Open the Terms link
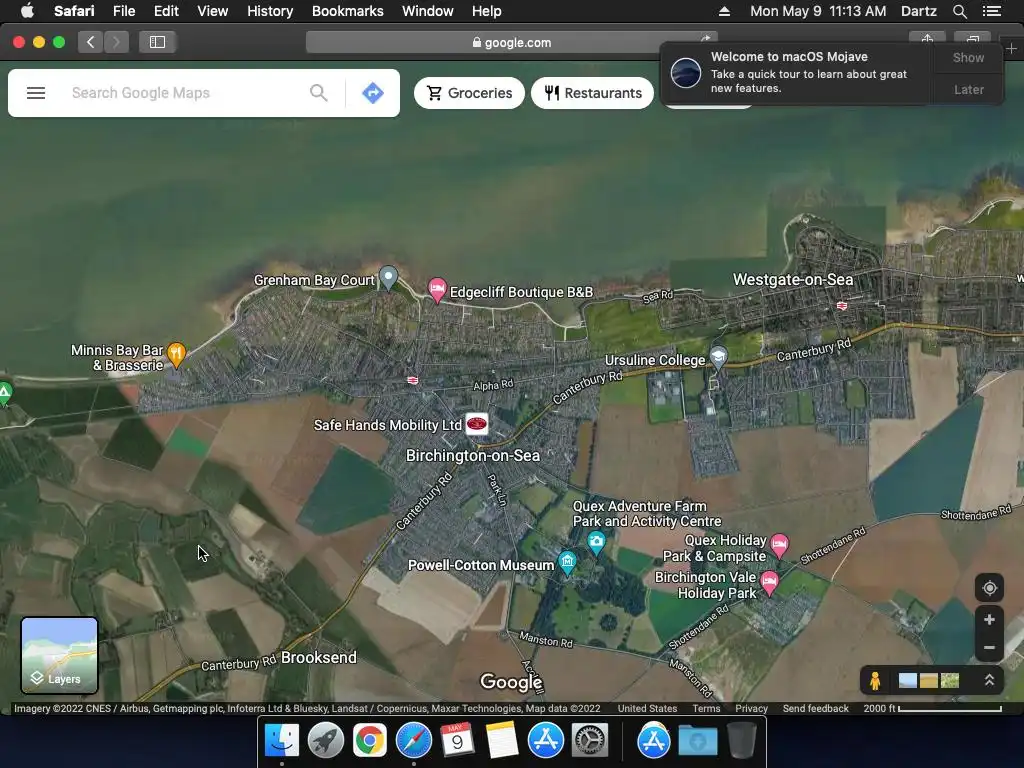This screenshot has height=768, width=1024. click(706, 709)
